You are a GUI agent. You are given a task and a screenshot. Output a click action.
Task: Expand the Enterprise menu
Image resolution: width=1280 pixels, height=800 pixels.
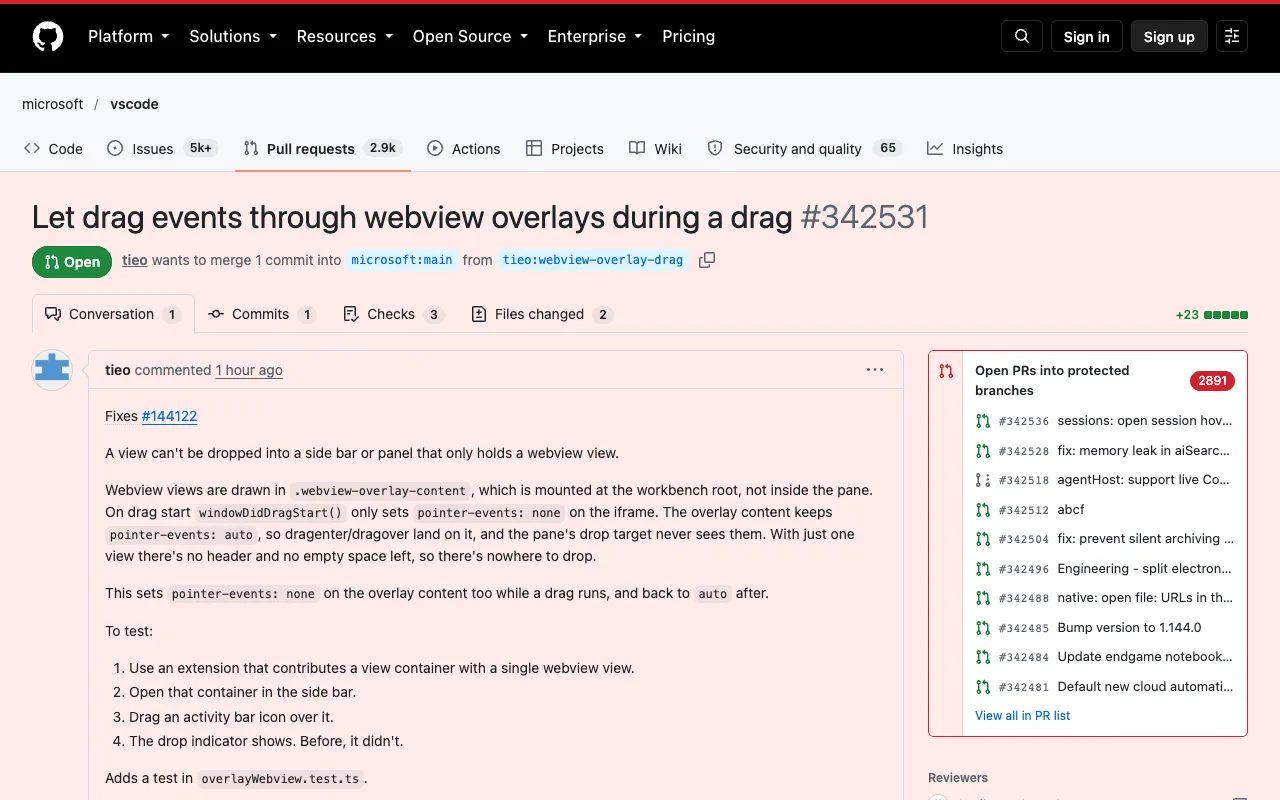click(x=595, y=37)
